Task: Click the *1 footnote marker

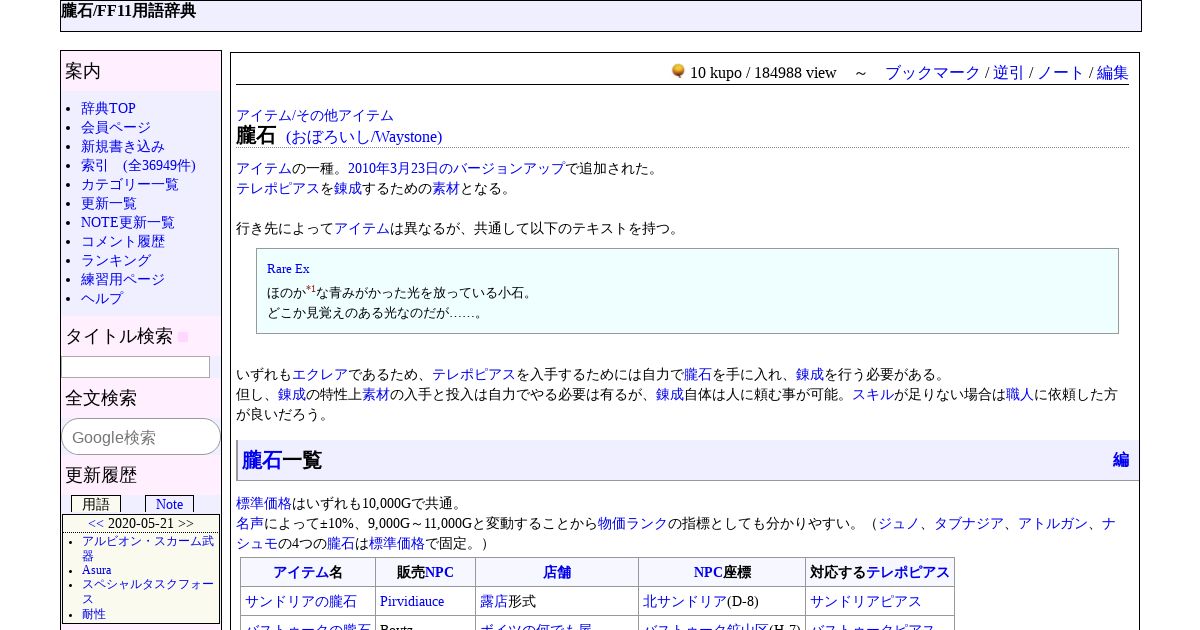Action: pos(310,289)
